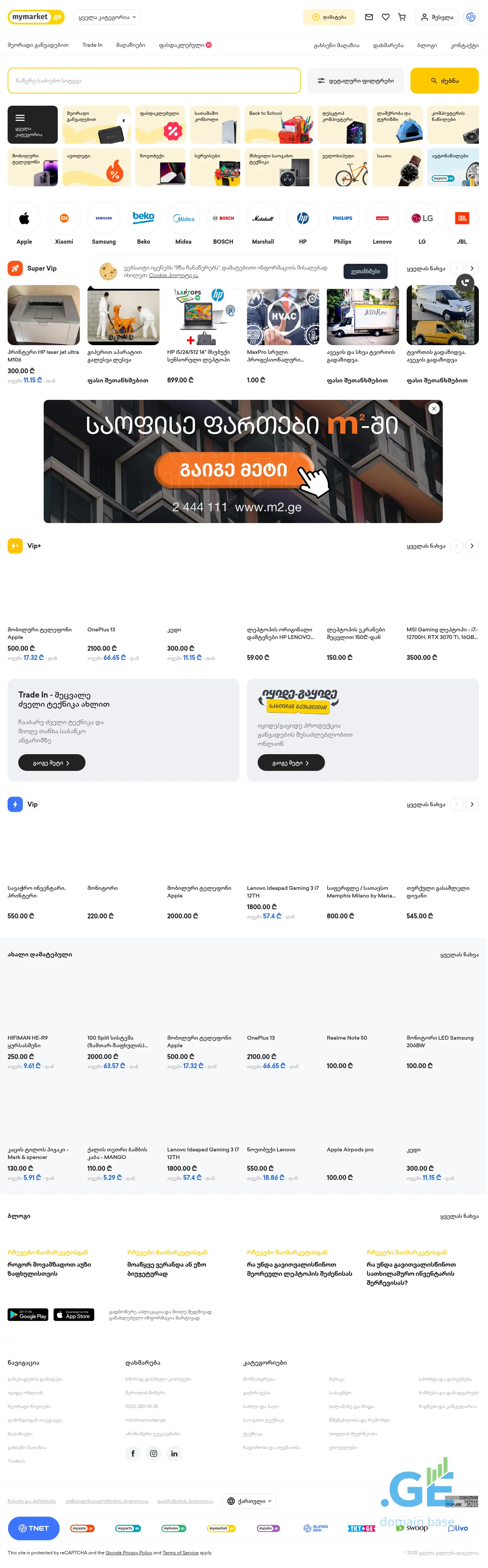The height and width of the screenshot is (1568, 488).
Task: Show next items in the Vip+ carousel
Action: [x=472, y=546]
